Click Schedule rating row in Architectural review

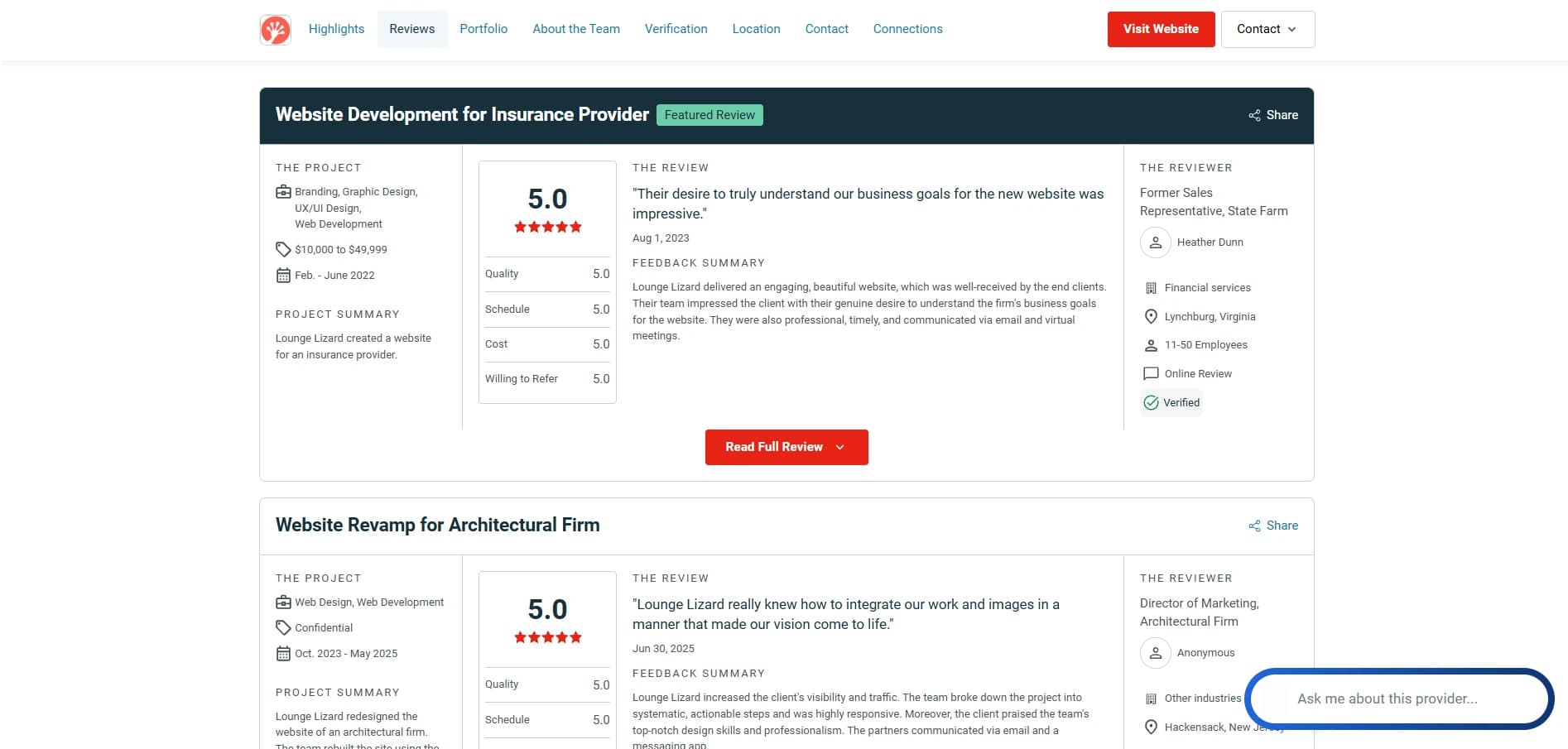click(x=547, y=720)
